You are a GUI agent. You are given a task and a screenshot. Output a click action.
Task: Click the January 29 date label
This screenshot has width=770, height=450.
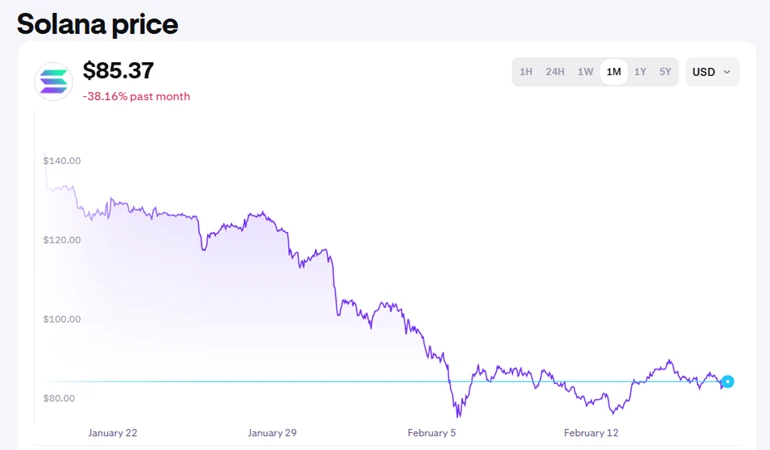pyautogui.click(x=272, y=433)
